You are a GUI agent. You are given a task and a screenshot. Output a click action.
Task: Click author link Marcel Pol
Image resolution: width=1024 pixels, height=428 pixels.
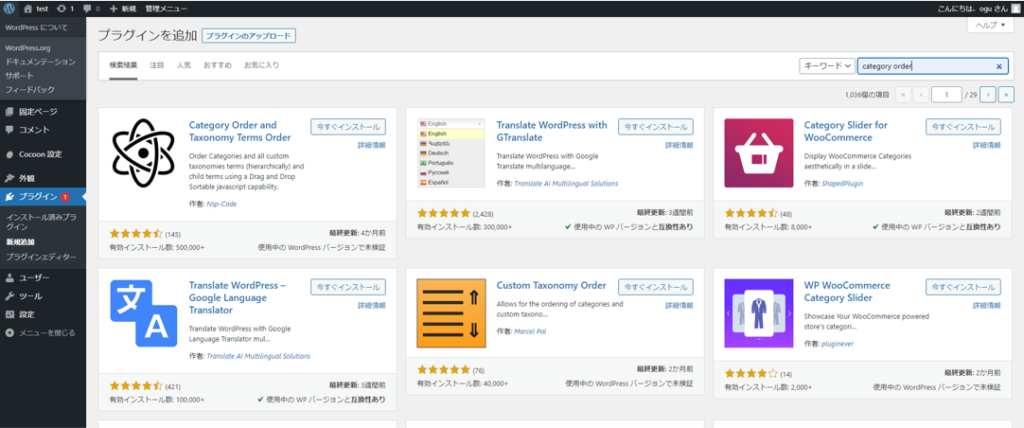coord(530,331)
